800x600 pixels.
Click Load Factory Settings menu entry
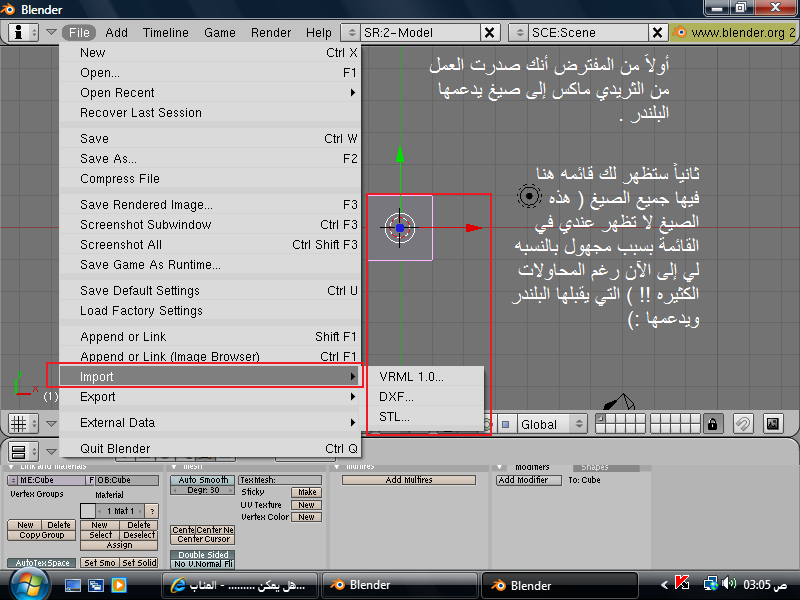(x=211, y=311)
